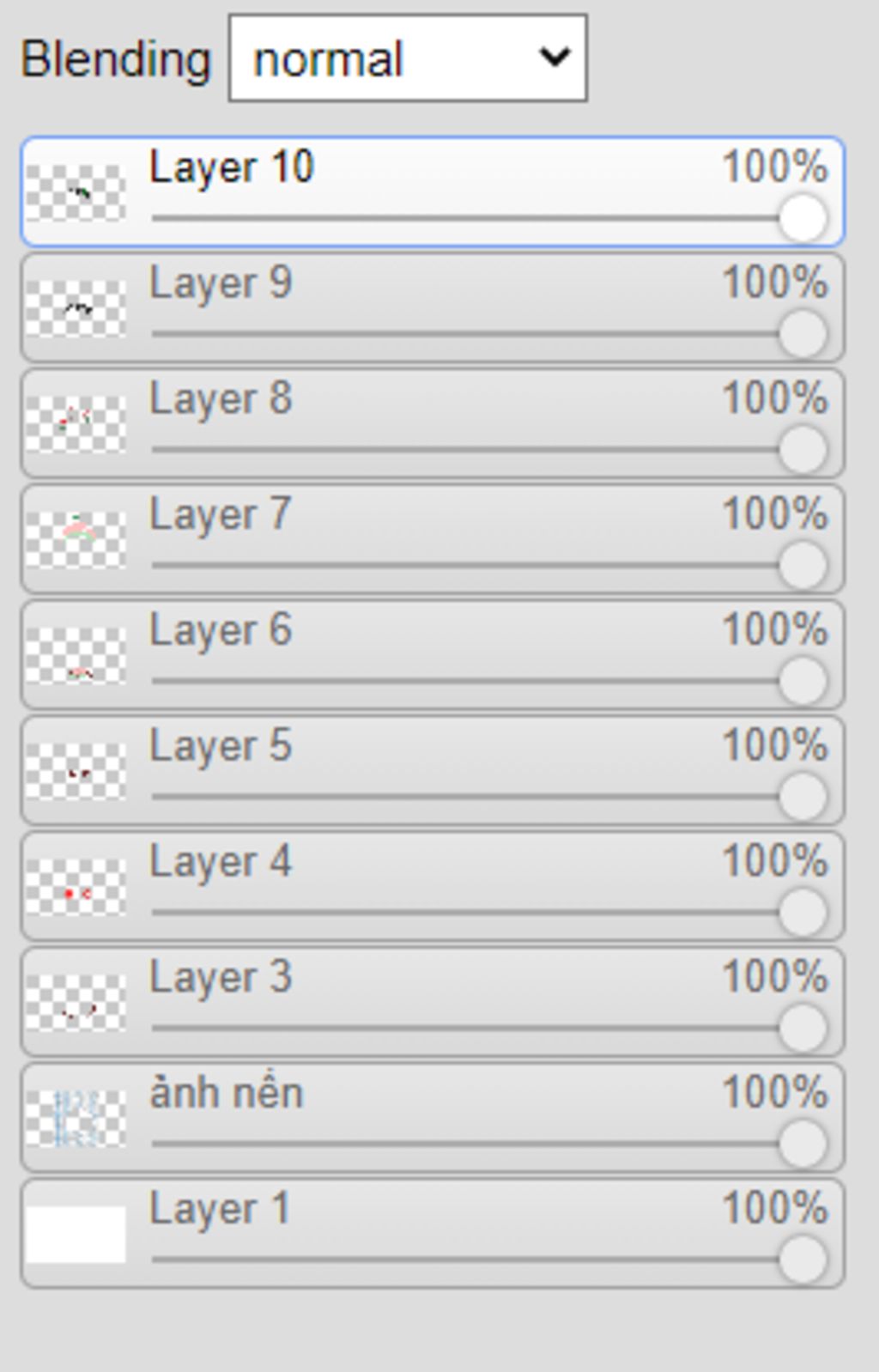
Task: Select the Layer 3 thumbnail
Action: [76, 1003]
